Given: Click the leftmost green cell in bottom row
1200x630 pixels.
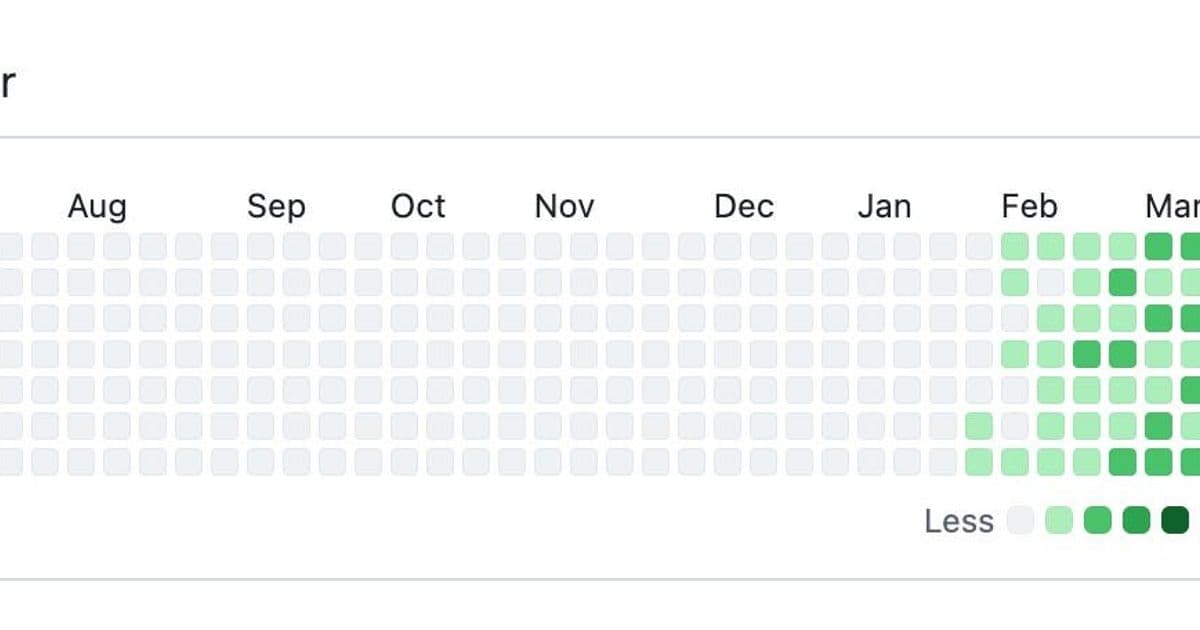Looking at the screenshot, I should pyautogui.click(x=979, y=462).
